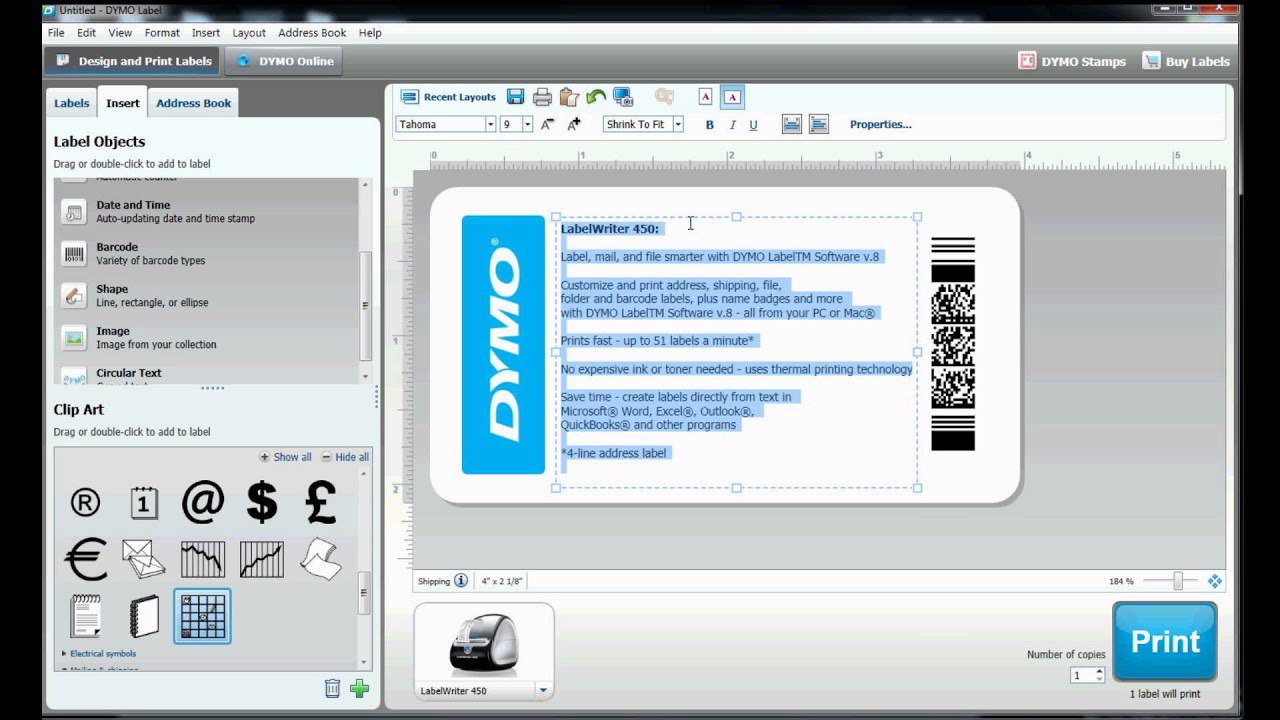This screenshot has width=1280, height=720.
Task: Open the LabelWriter 450 printer dropdown
Action: 543,690
